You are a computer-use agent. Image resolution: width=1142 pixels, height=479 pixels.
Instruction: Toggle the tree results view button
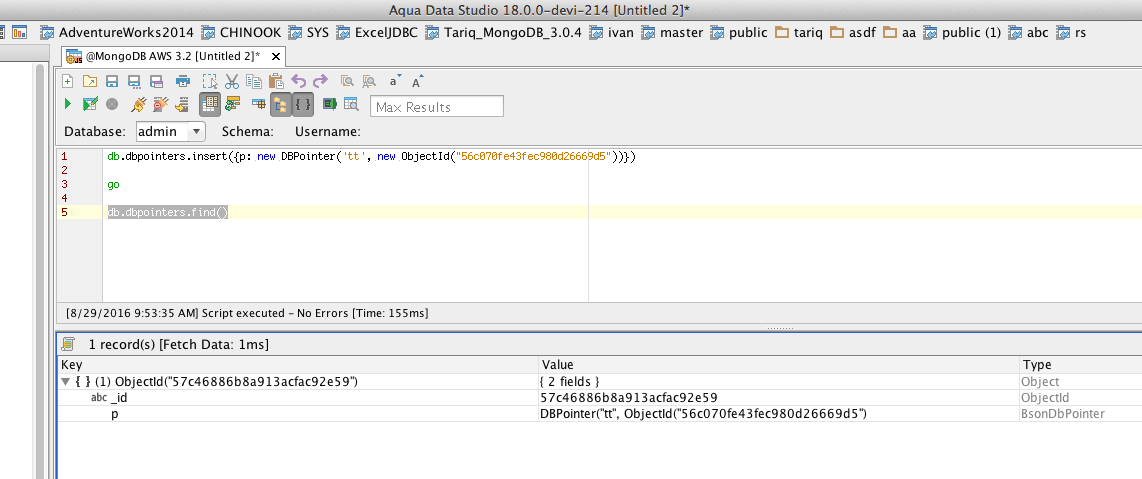[x=280, y=104]
